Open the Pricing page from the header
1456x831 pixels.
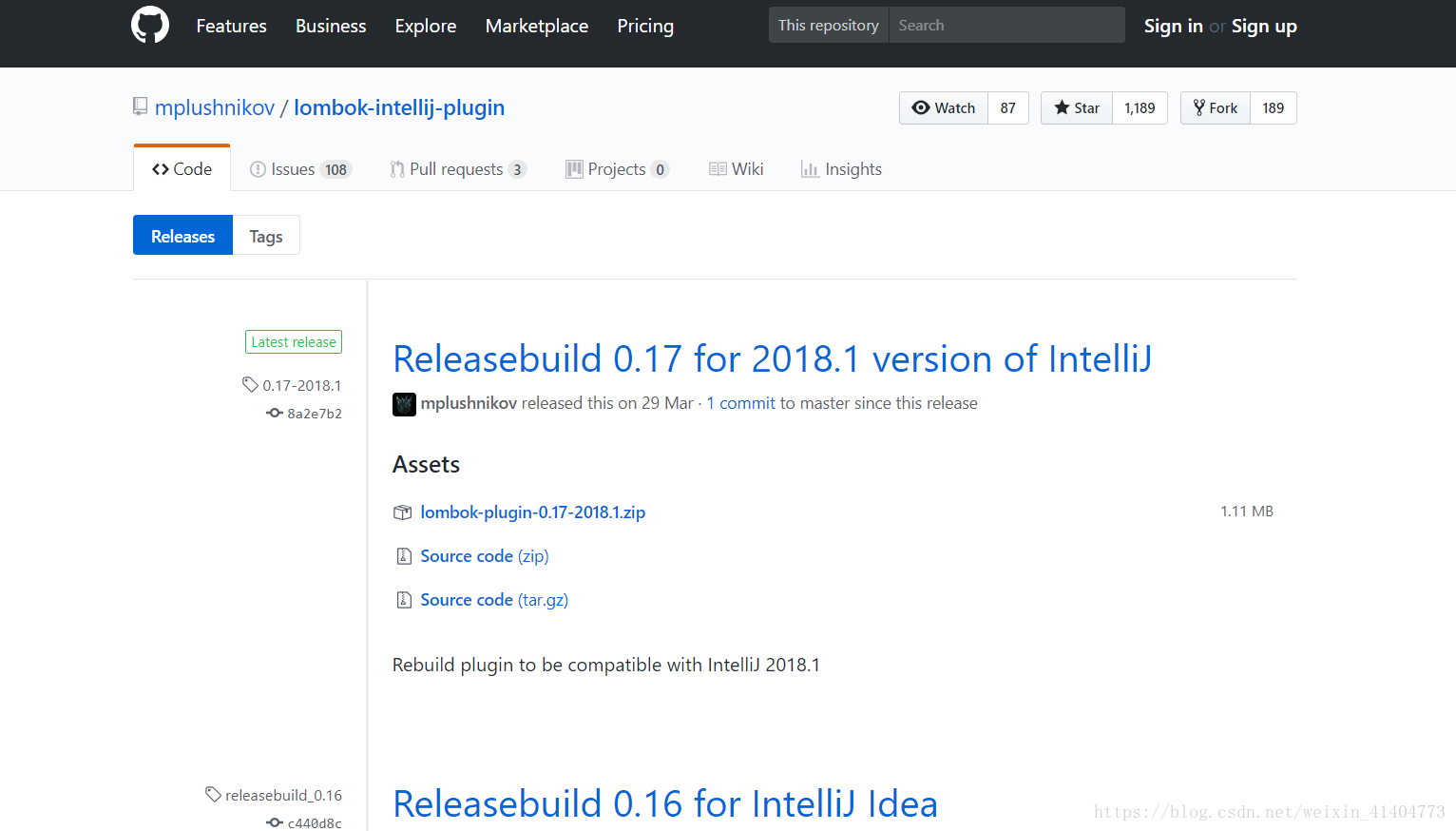click(x=645, y=26)
